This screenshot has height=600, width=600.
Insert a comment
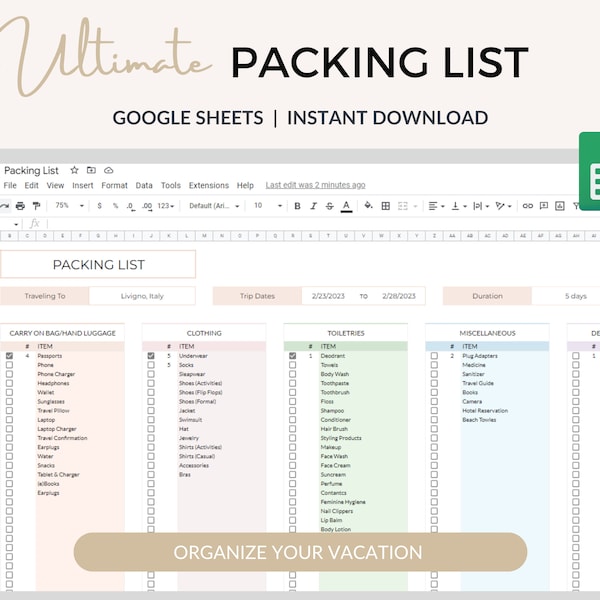point(544,206)
